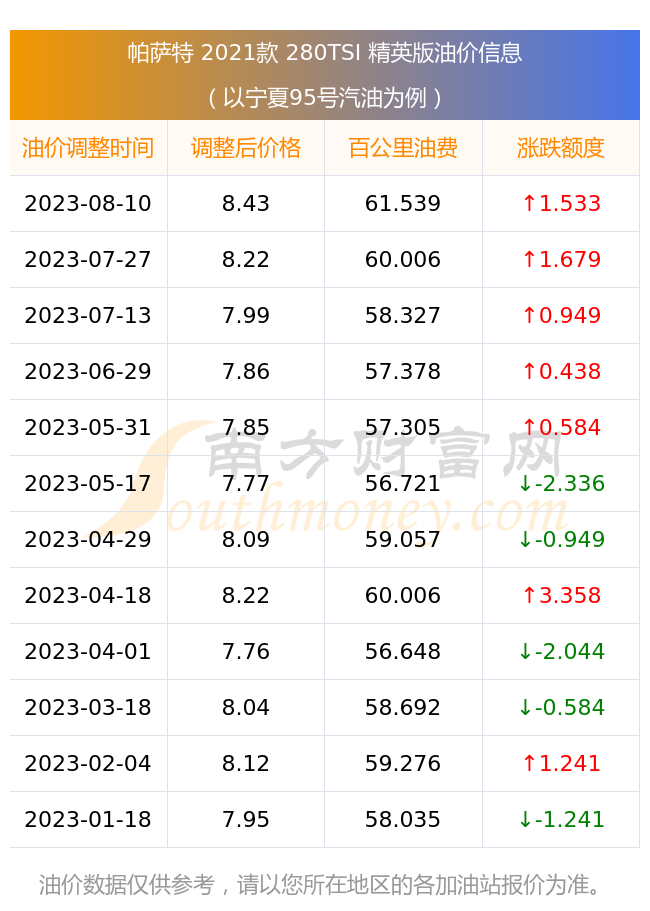The image size is (650, 911).
Task: Click the 涨跌额度 column header
Action: 561,148
